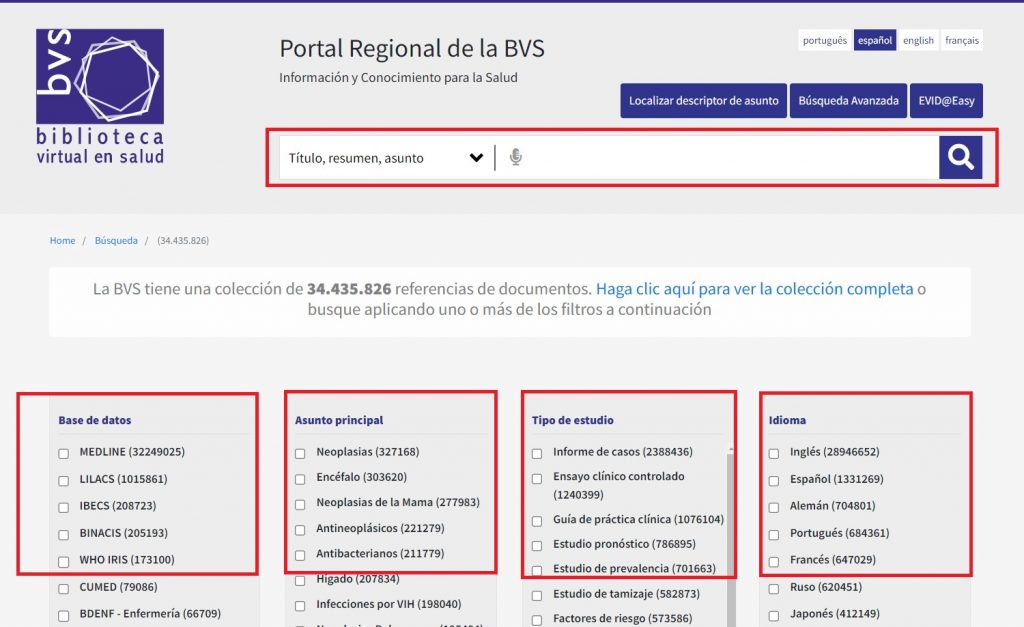The height and width of the screenshot is (627, 1024).
Task: Select the BINACIS database checkbox
Action: tap(63, 535)
